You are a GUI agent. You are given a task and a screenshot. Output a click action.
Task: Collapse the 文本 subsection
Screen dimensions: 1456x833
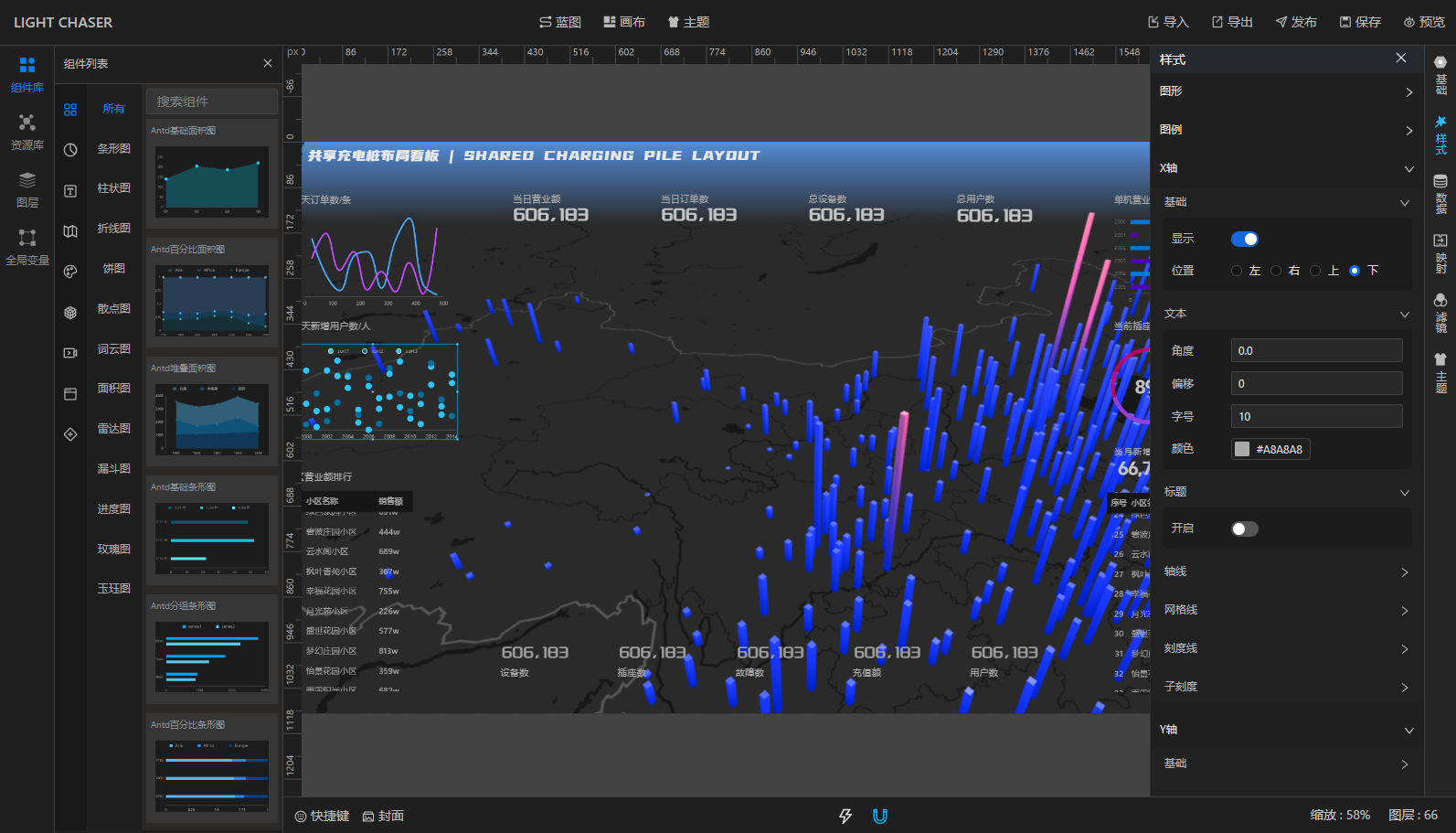coord(1287,314)
